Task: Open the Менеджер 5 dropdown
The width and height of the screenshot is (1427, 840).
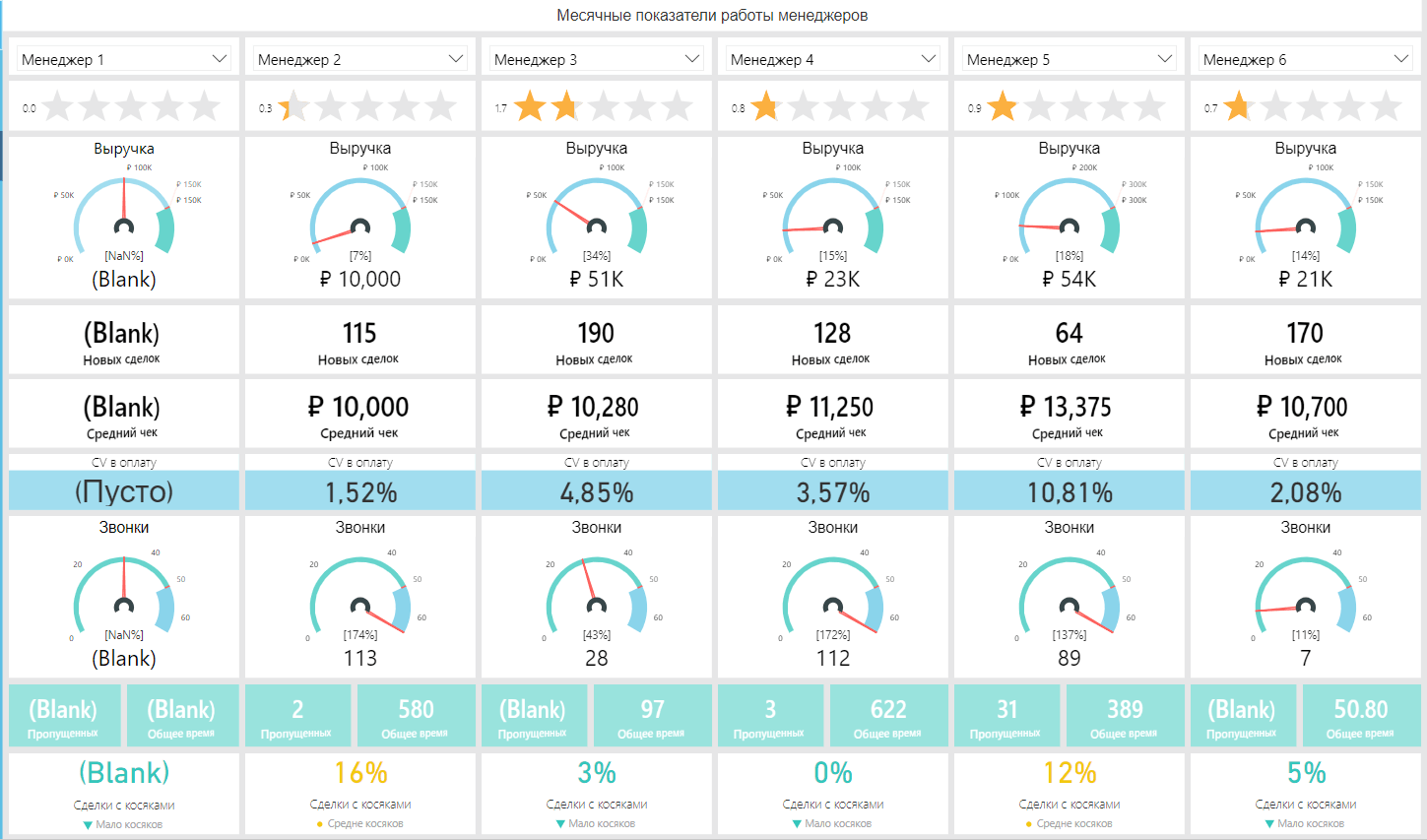Action: pyautogui.click(x=1070, y=59)
